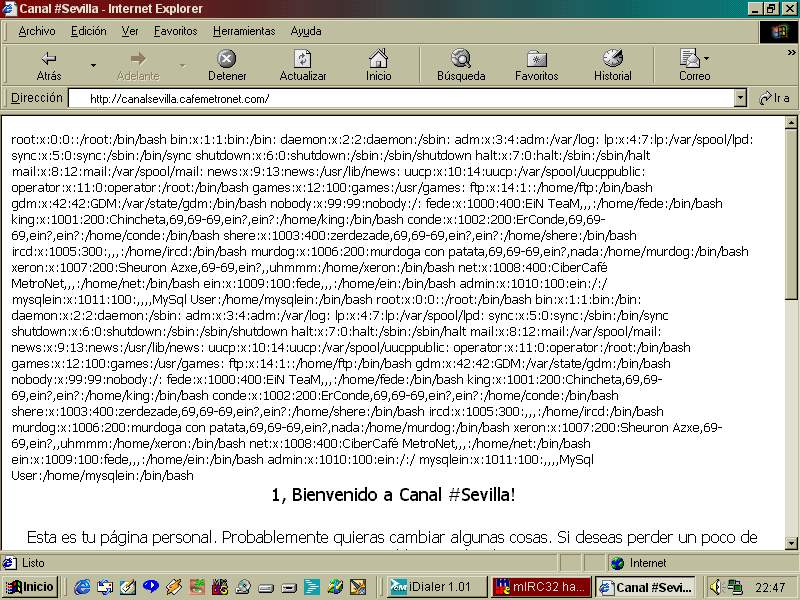The width and height of the screenshot is (800, 600).
Task: Select Canal #Sevi... taskbar button
Action: pos(647,587)
